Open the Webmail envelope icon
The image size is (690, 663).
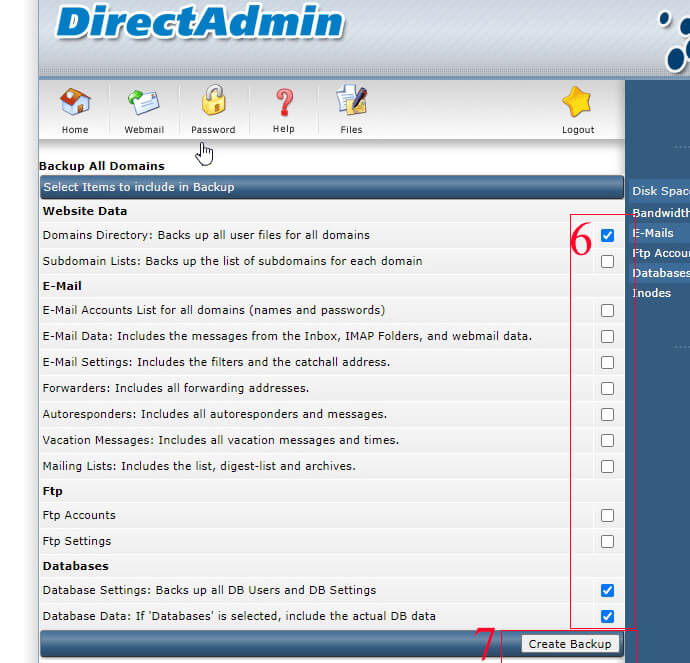pos(143,102)
